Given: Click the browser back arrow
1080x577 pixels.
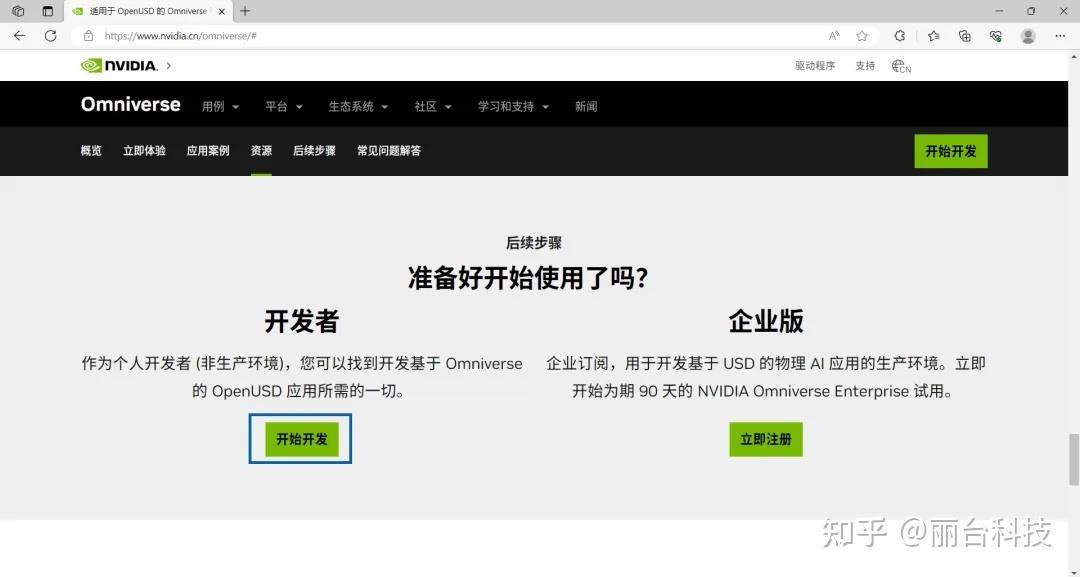Looking at the screenshot, I should (19, 35).
